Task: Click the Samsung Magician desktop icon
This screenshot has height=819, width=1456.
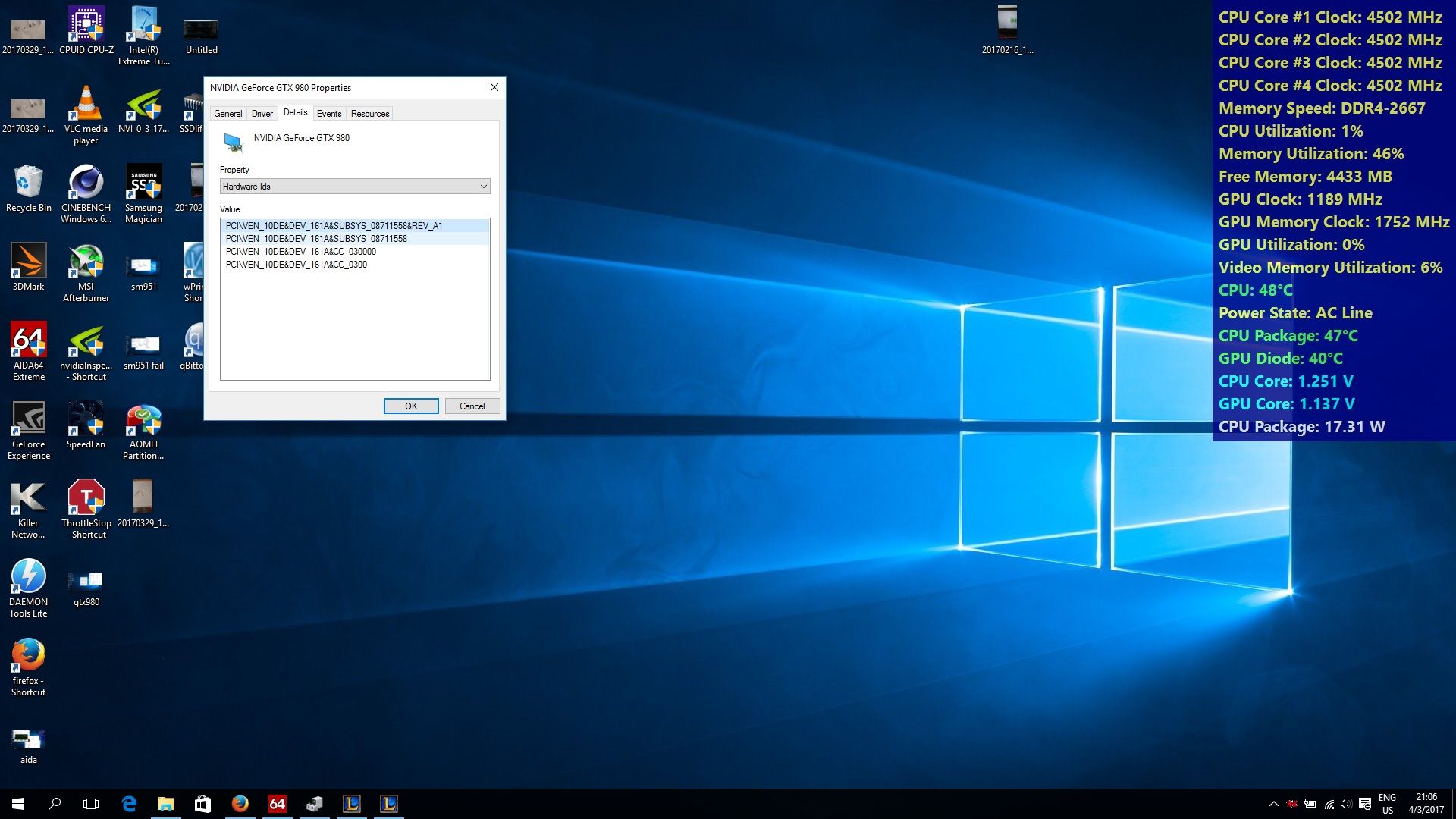Action: (x=143, y=184)
